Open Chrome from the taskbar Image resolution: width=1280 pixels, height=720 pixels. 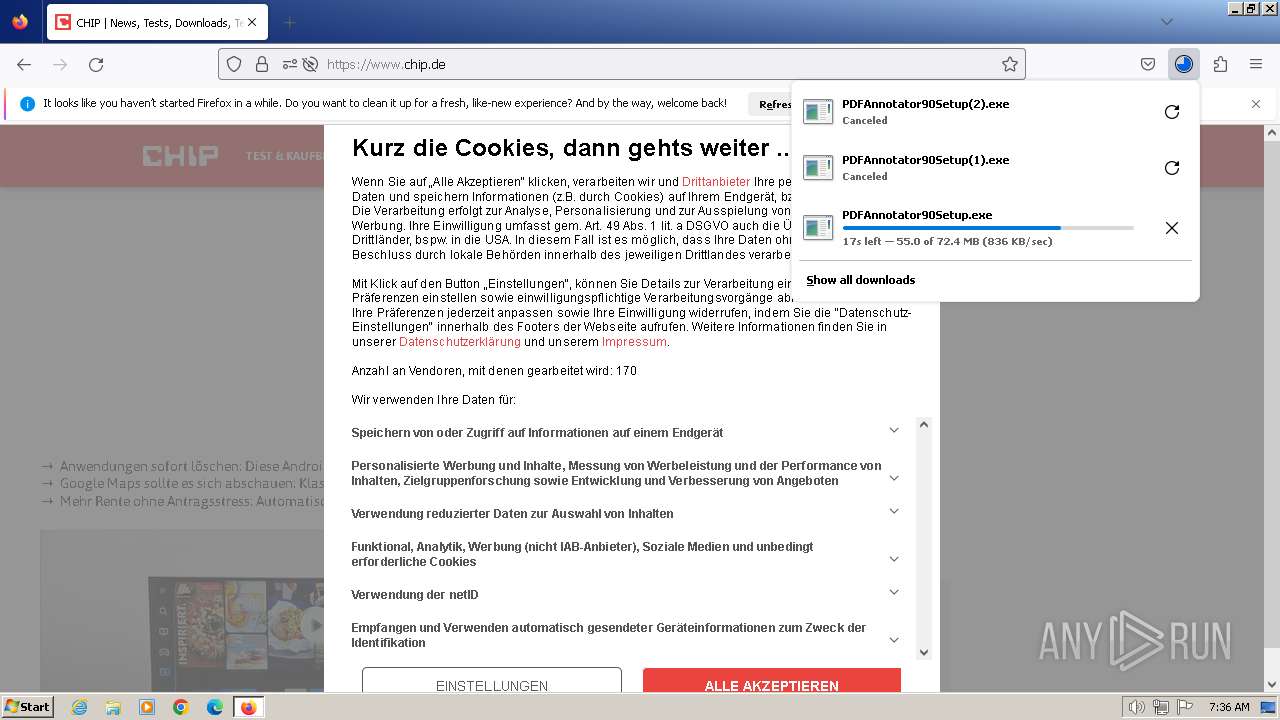(x=181, y=707)
